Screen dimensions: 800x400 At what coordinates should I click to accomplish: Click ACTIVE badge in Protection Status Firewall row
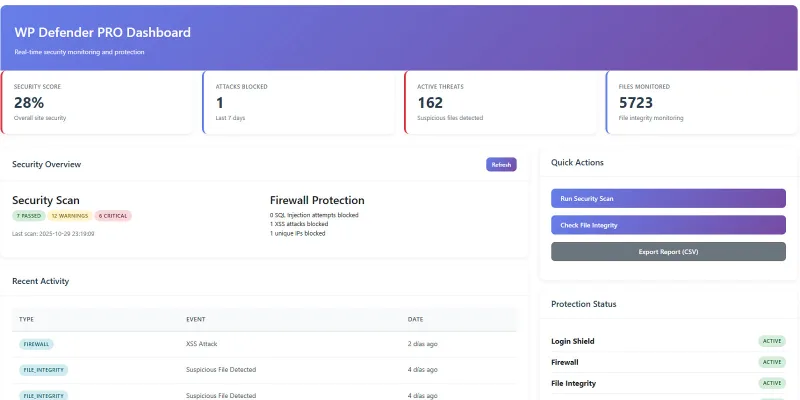point(772,362)
